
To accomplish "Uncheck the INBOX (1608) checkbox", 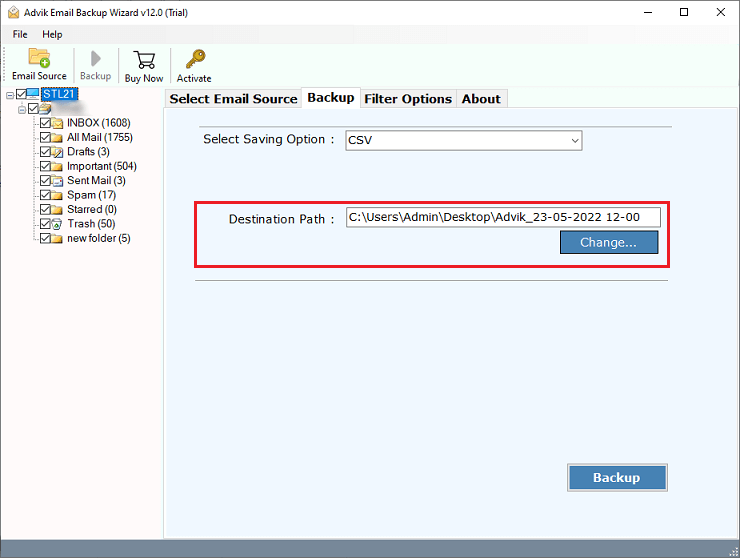I will point(45,123).
